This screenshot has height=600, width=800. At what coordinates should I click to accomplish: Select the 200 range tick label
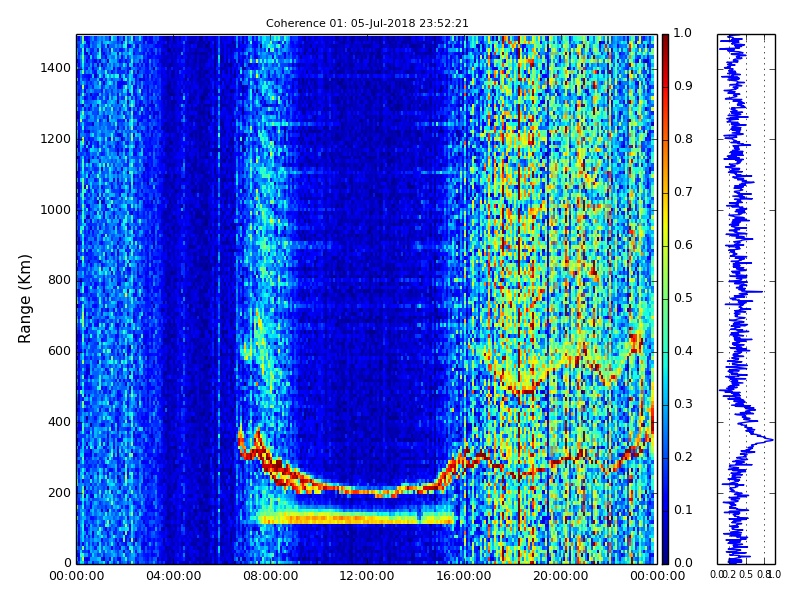tap(59, 493)
